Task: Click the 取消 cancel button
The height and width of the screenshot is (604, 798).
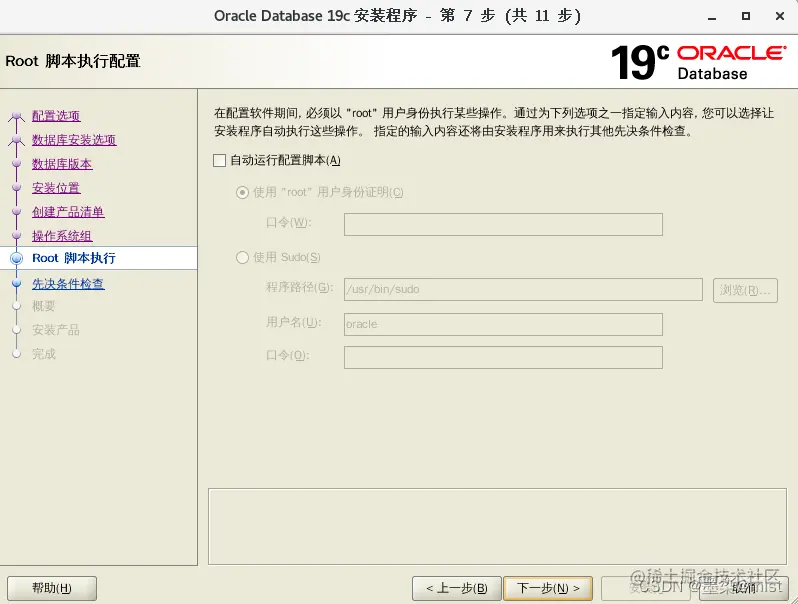Action: click(x=744, y=588)
